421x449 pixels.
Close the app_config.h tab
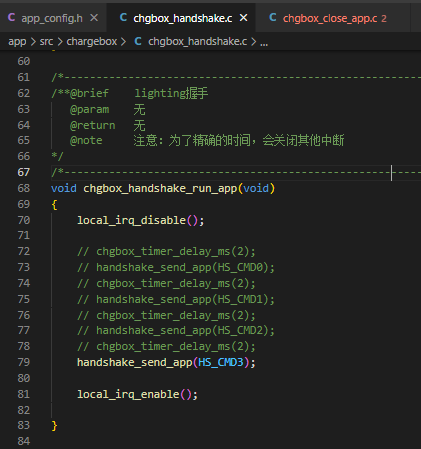(94, 18)
